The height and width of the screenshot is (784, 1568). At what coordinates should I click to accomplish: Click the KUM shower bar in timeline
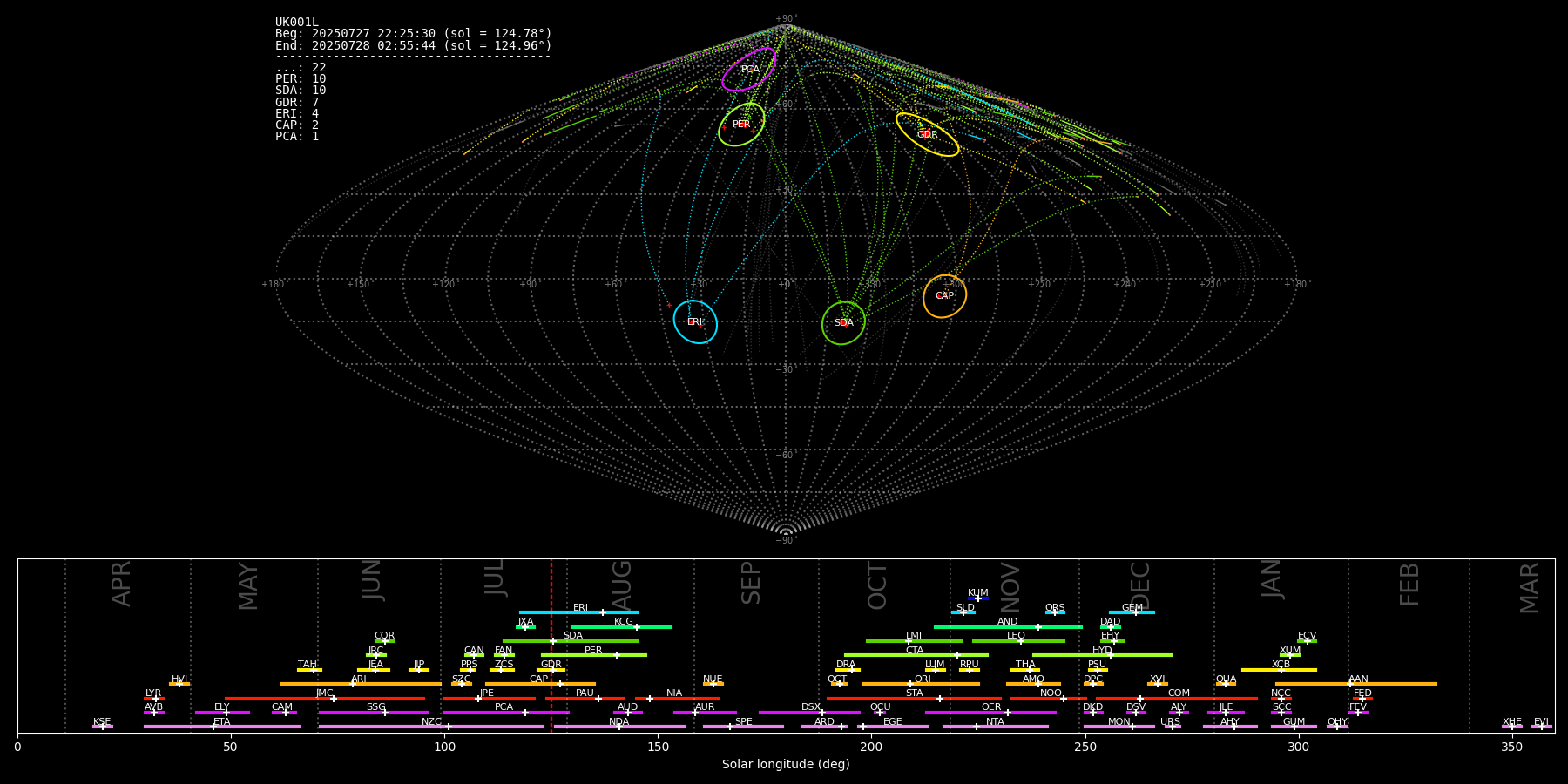click(x=978, y=598)
